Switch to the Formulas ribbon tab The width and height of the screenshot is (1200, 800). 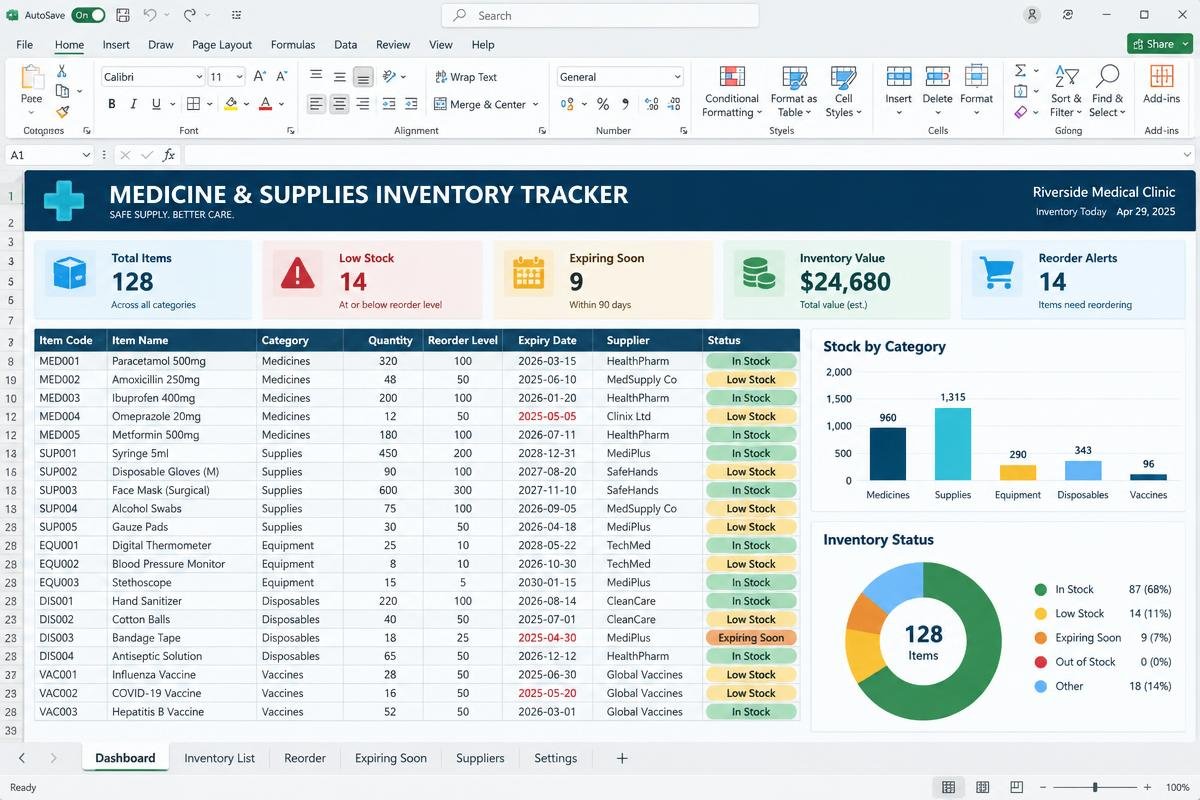(293, 45)
